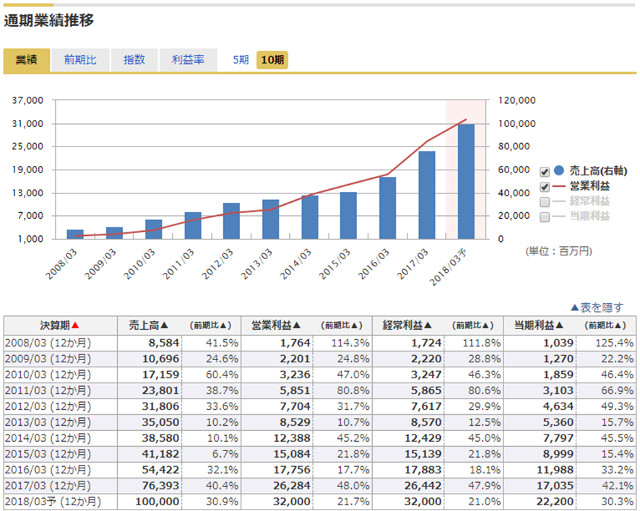Click the 2016/03 bar in chart
The width and height of the screenshot is (640, 511).
click(387, 208)
